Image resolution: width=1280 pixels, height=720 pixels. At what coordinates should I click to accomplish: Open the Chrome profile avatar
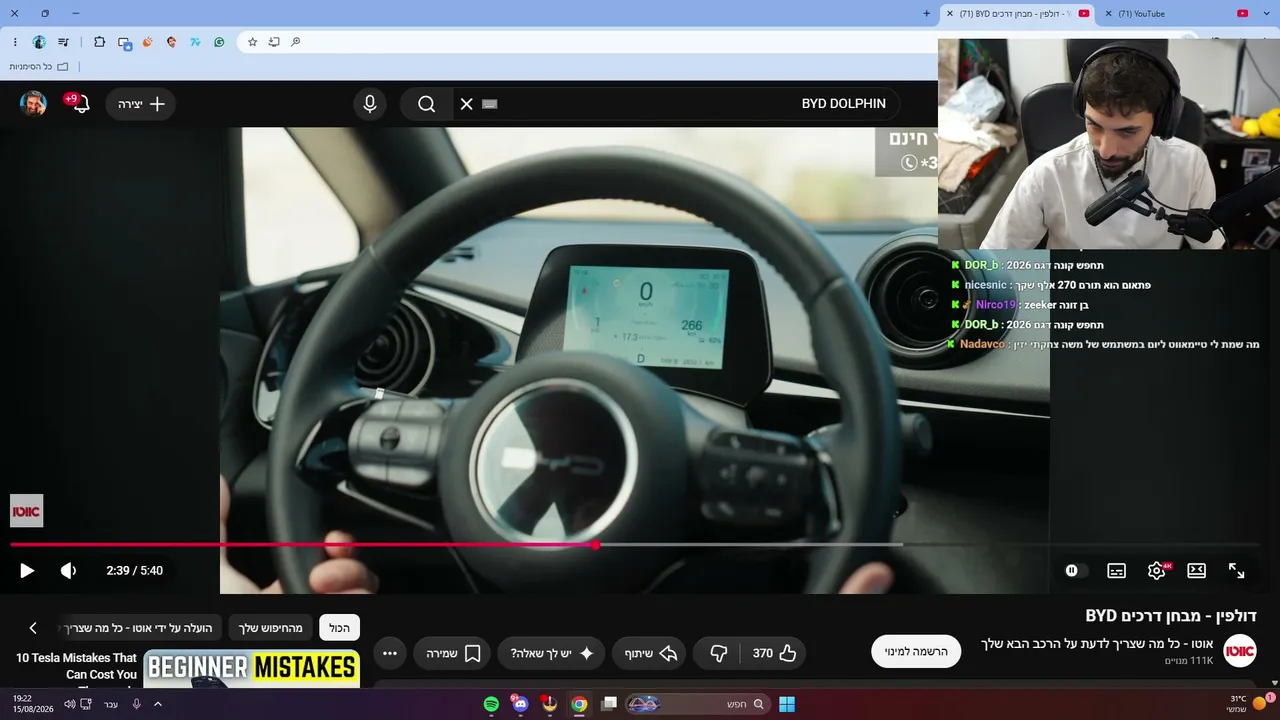(39, 42)
